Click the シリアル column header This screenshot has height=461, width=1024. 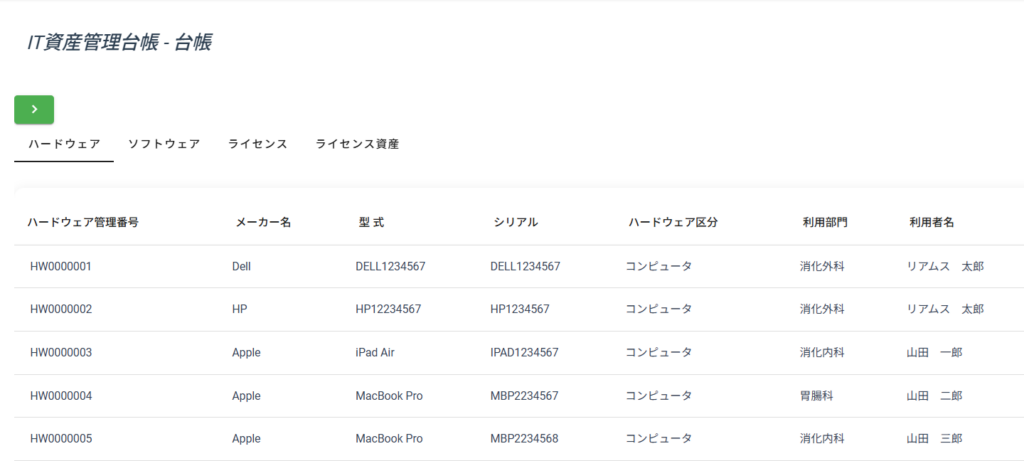516,222
